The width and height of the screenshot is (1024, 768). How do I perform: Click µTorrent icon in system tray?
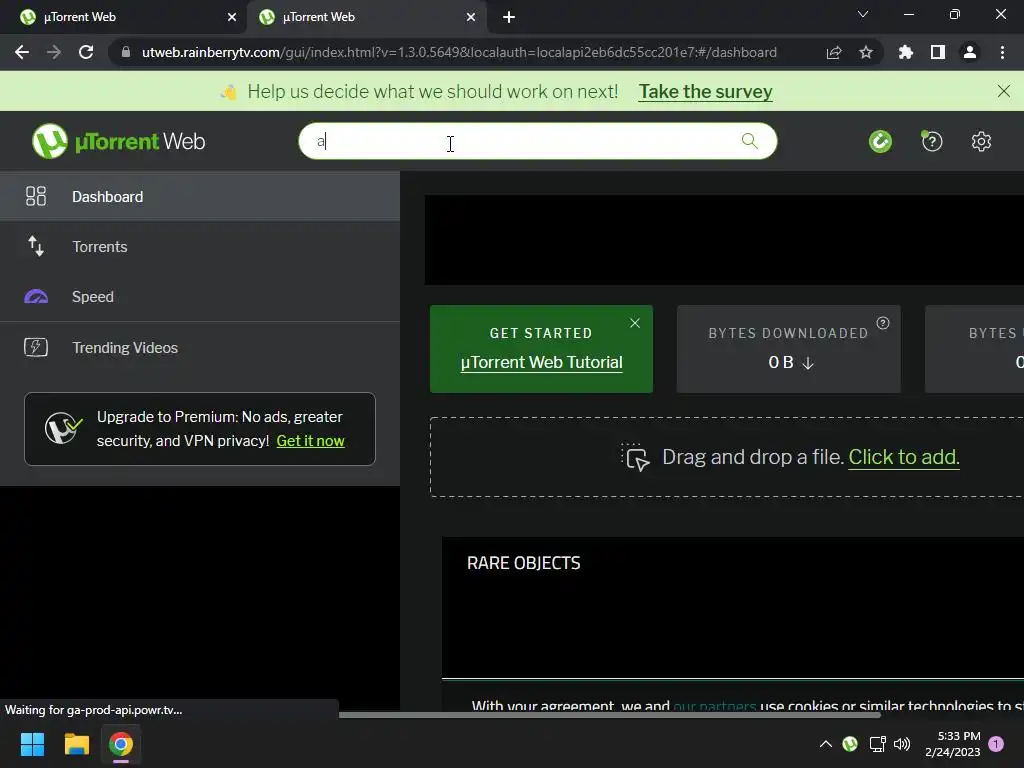[850, 744]
